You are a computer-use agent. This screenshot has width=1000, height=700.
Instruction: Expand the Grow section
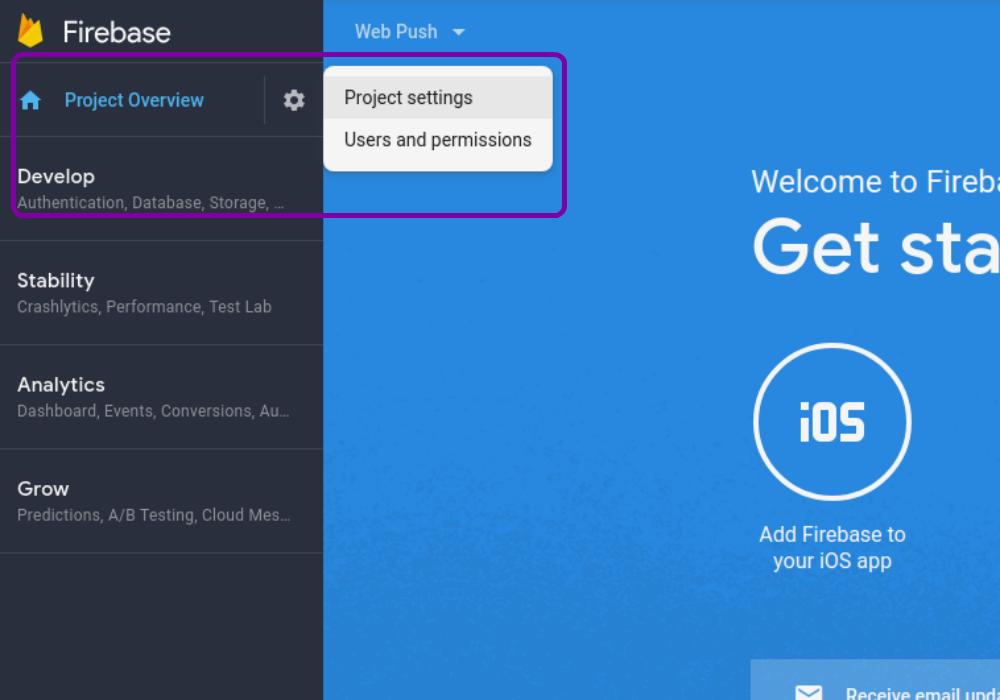click(161, 501)
